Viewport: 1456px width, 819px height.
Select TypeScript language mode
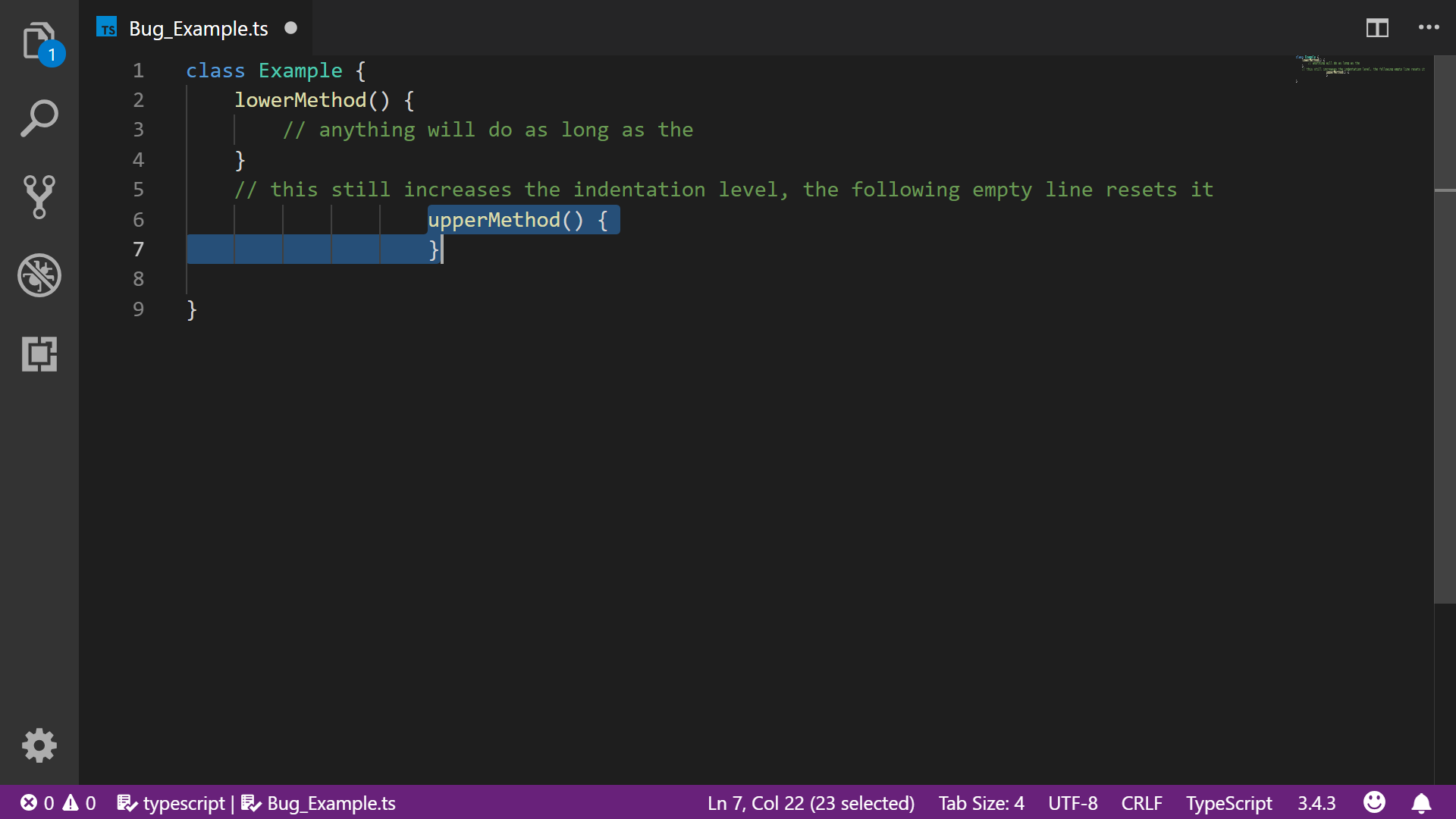[1228, 802]
